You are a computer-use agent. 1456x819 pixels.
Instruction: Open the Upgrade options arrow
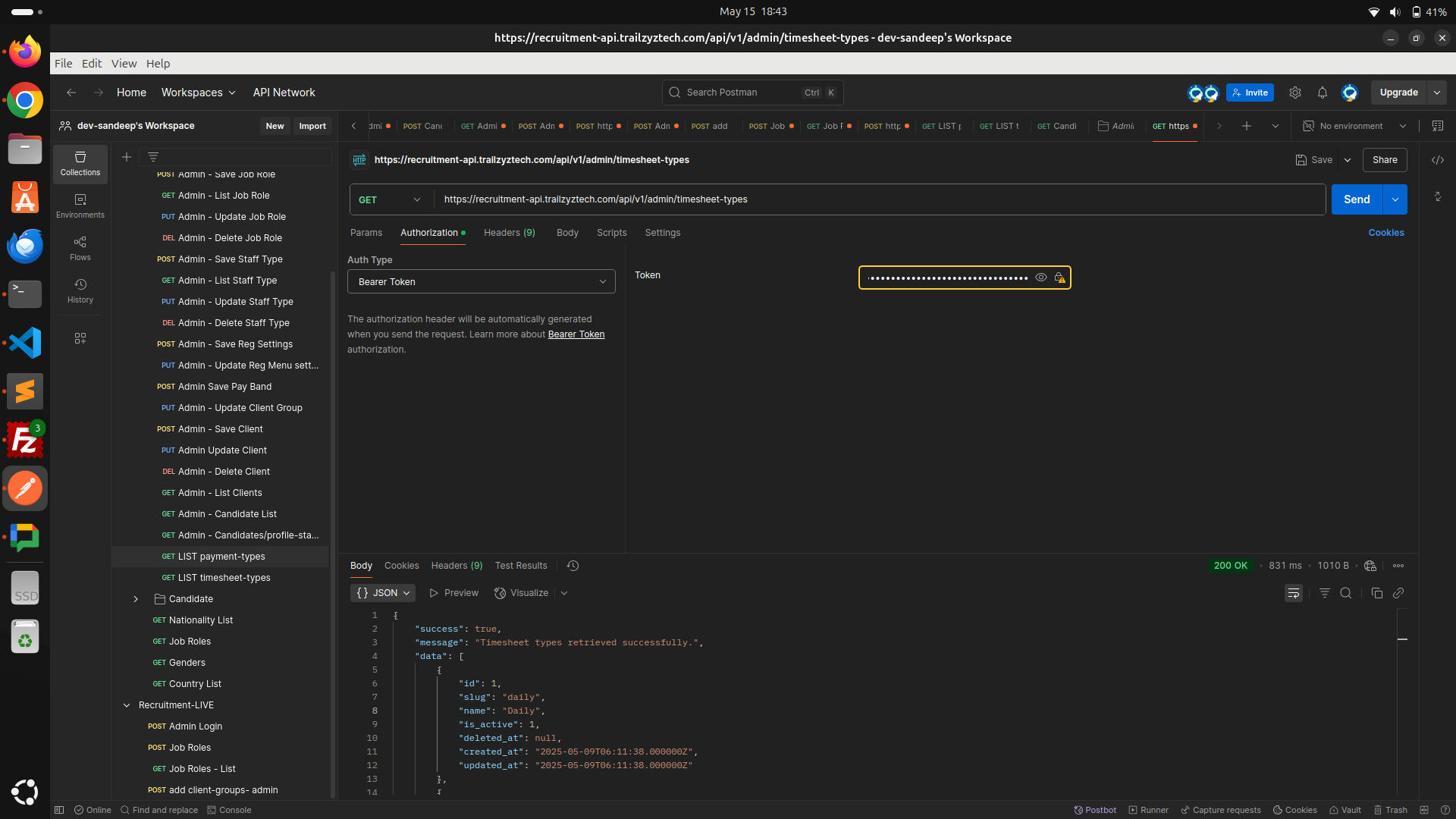coord(1437,93)
